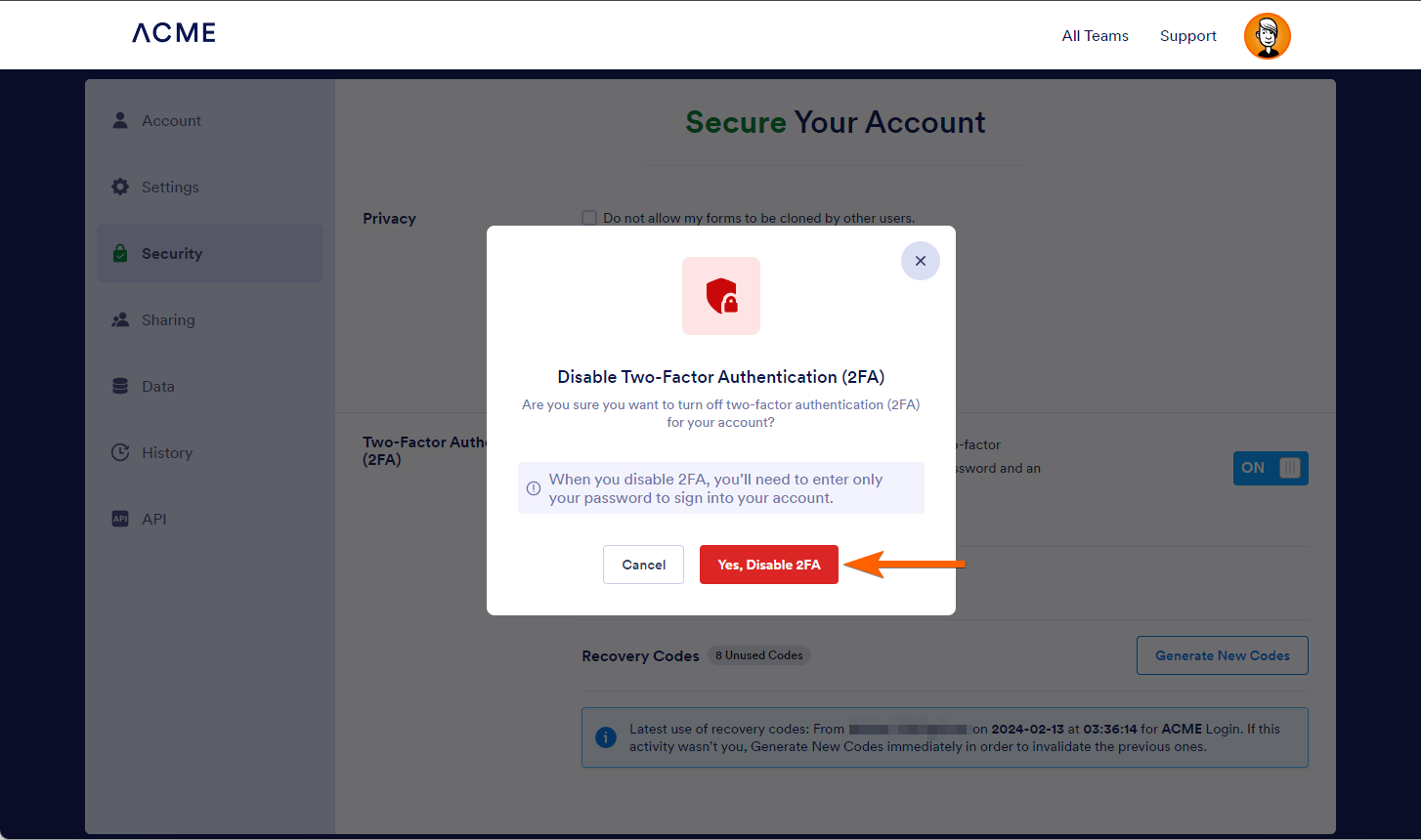Click the 8 Unused Codes badge

[758, 655]
